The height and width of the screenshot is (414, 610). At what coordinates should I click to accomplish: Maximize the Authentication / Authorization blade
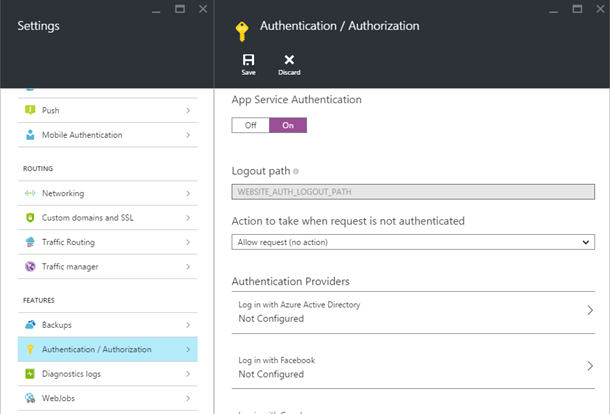coord(577,9)
